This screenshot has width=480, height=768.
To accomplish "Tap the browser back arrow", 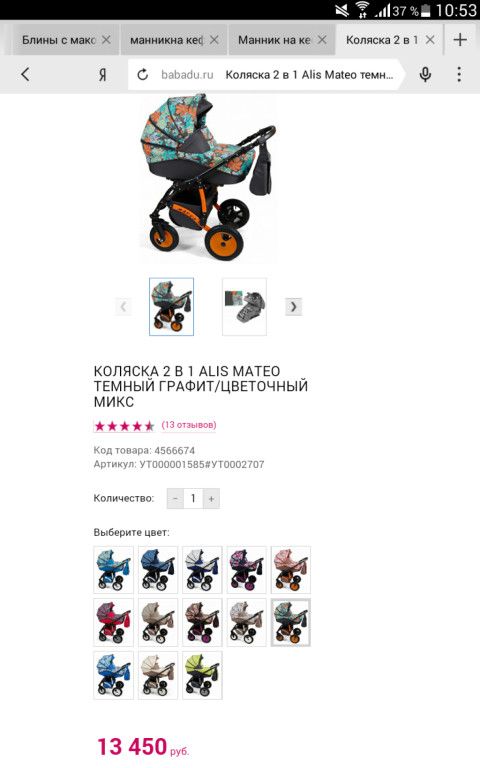I will click(x=25, y=74).
